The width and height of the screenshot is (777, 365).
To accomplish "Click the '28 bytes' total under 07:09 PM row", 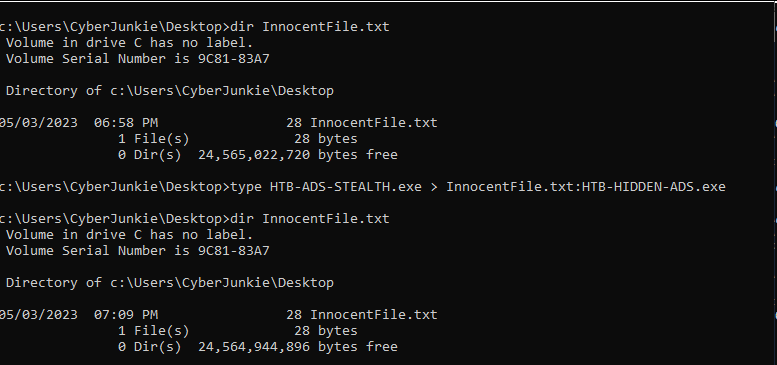I will coord(326,330).
